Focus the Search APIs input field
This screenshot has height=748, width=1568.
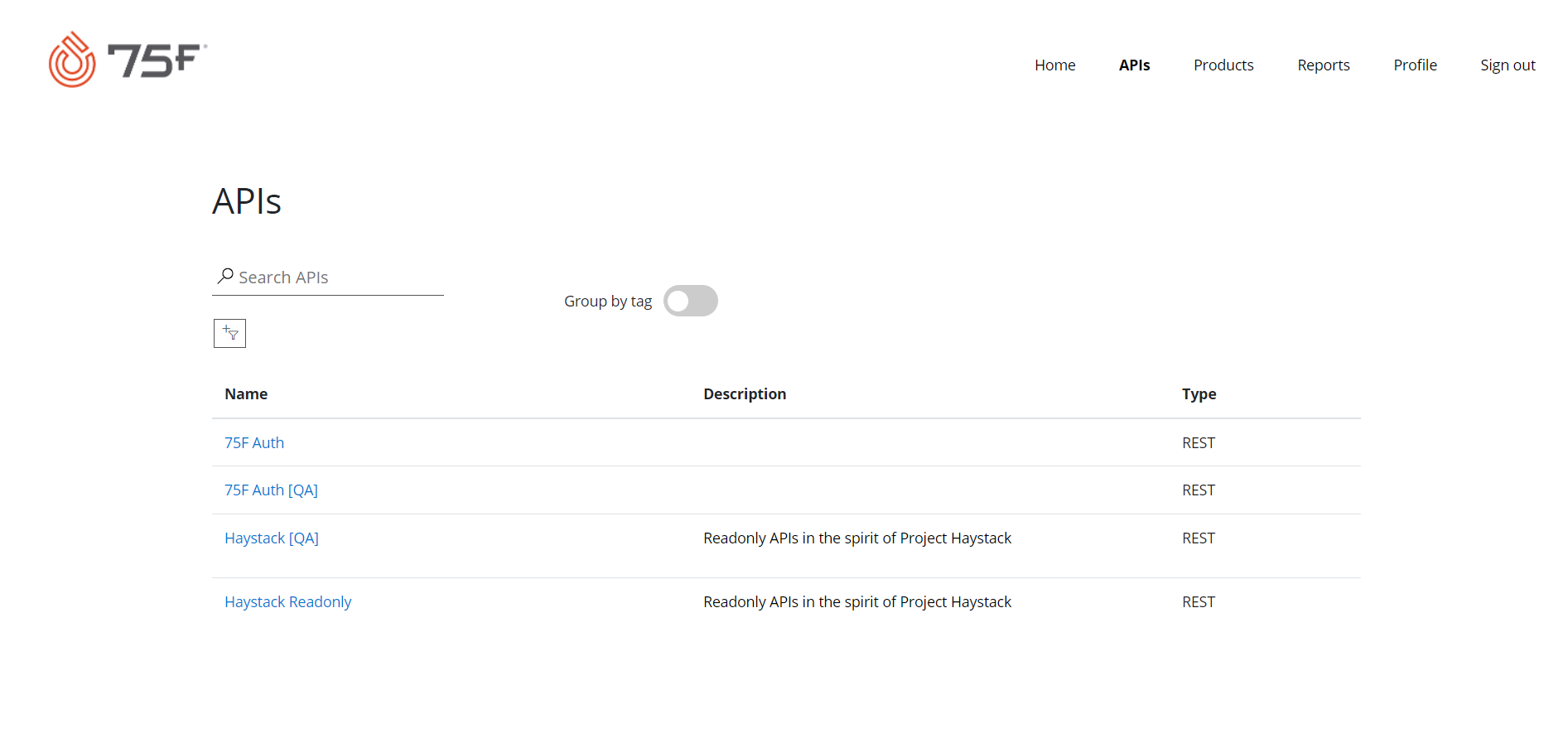(x=328, y=277)
